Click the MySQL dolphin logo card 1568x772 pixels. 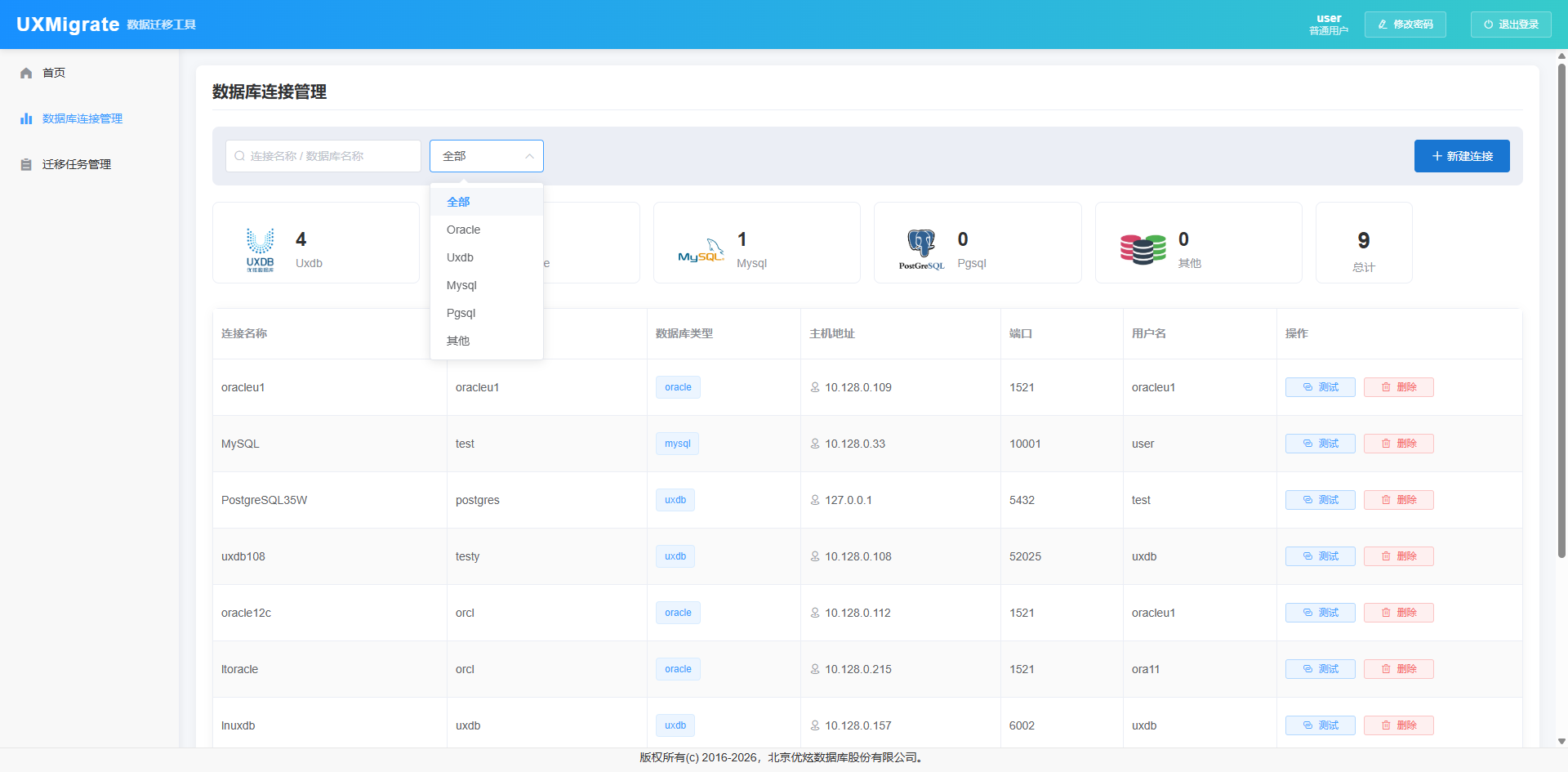point(701,251)
